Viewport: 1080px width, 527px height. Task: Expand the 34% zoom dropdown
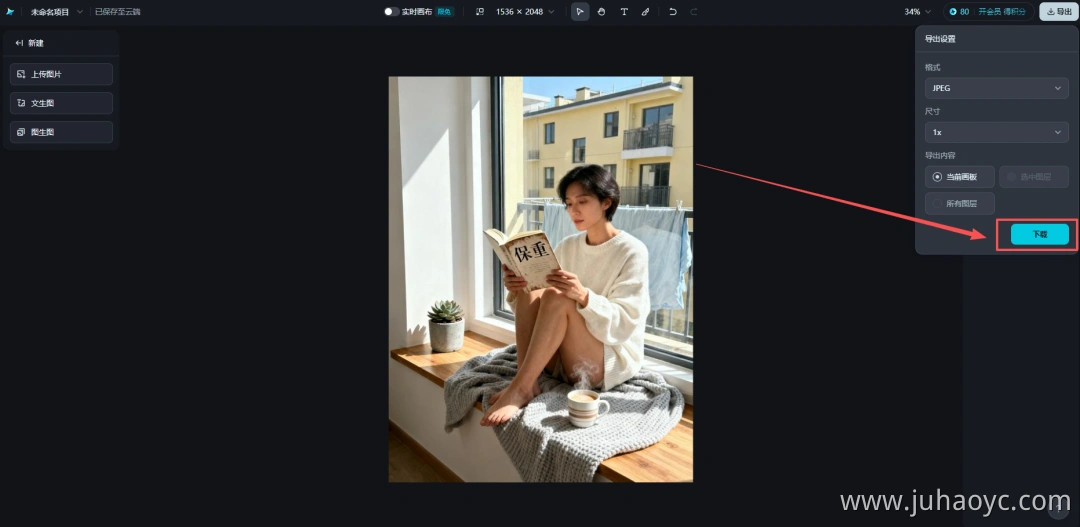[x=917, y=12]
